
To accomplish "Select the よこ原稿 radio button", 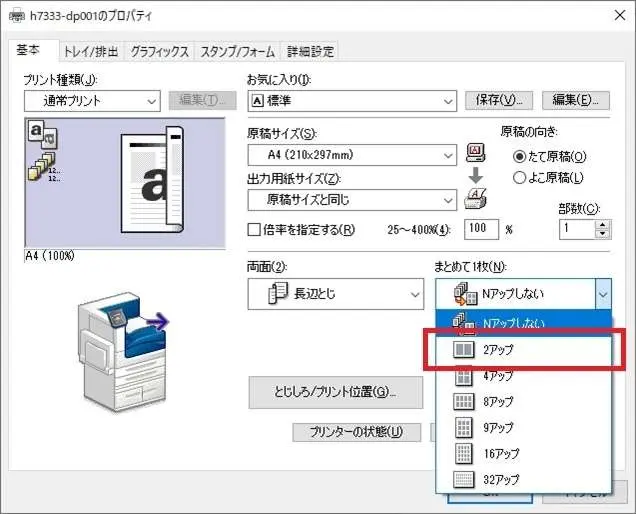I will pyautogui.click(x=518, y=177).
